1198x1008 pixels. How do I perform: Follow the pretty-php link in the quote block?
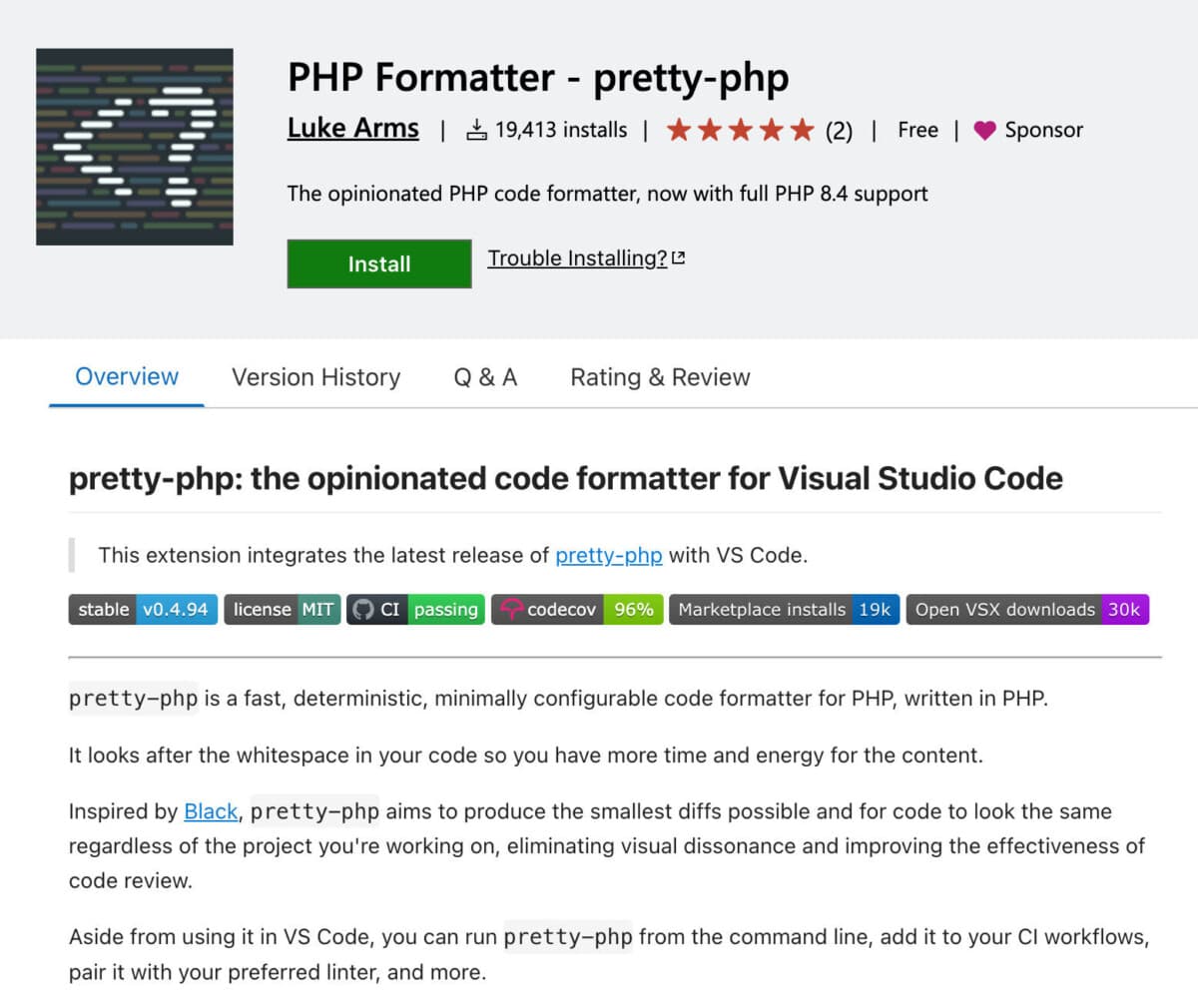[608, 556]
